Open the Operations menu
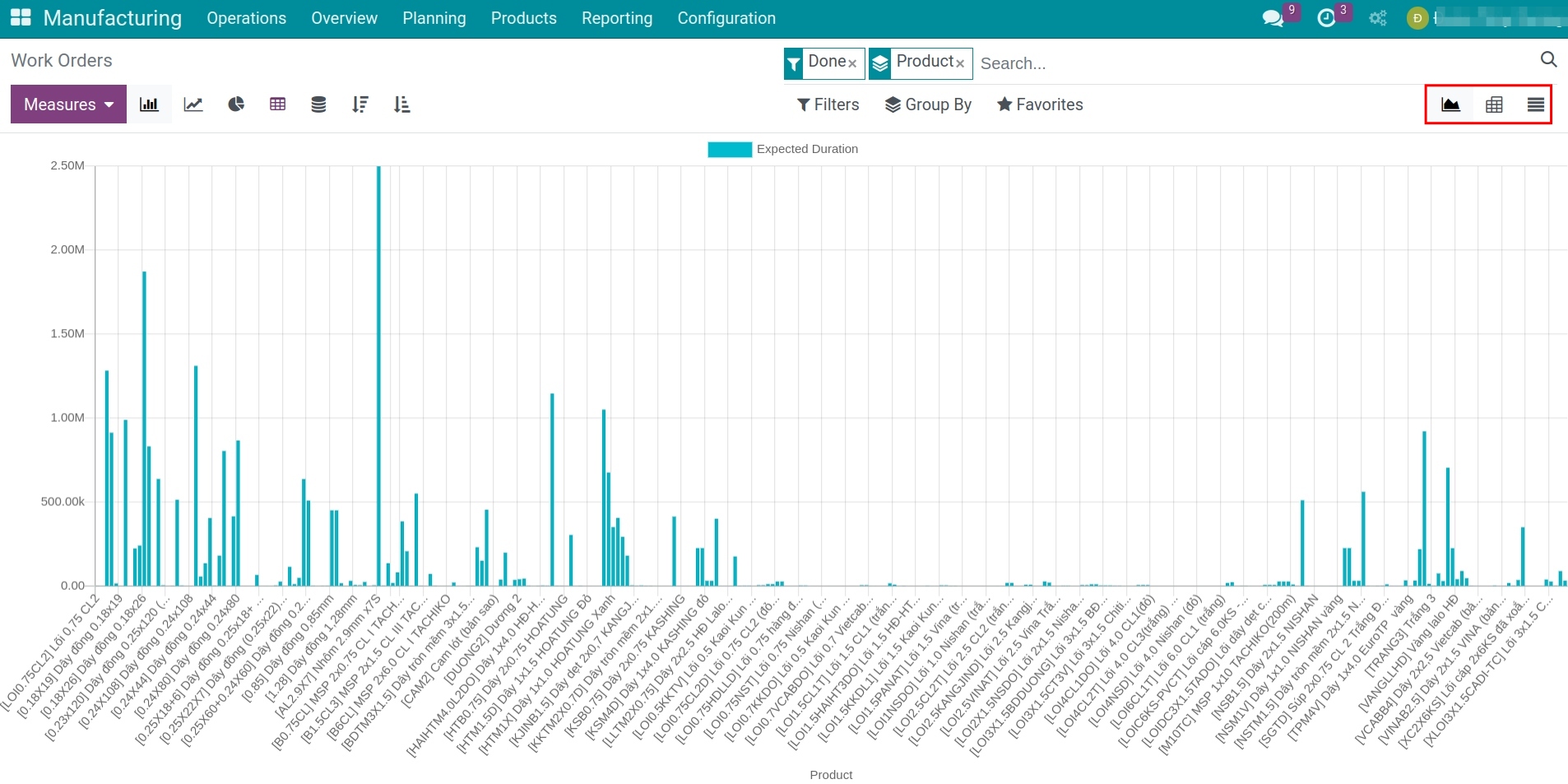Screen dimensions: 1568x784 (247, 18)
